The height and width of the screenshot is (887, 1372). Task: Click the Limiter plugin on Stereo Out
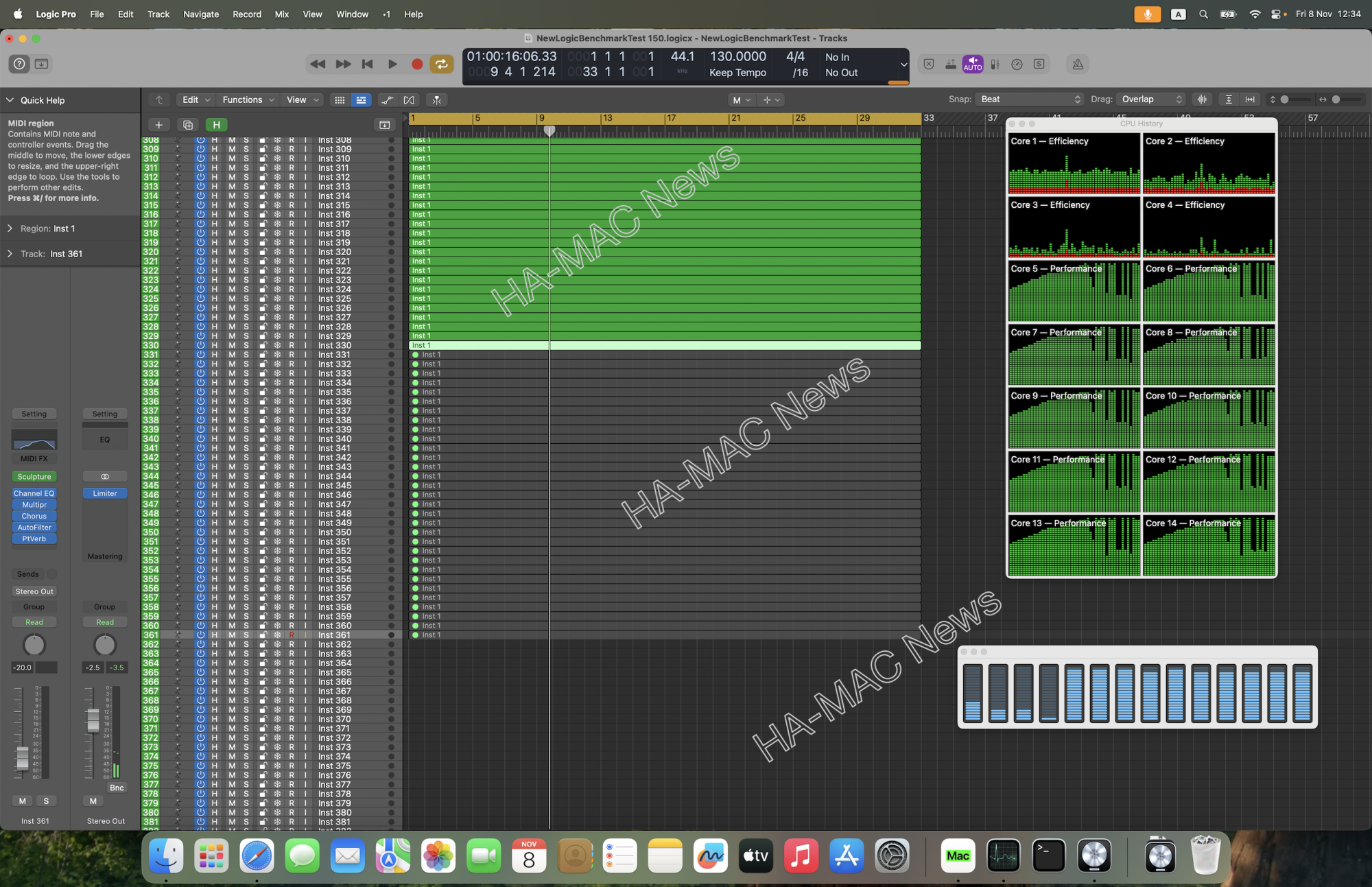pos(105,493)
